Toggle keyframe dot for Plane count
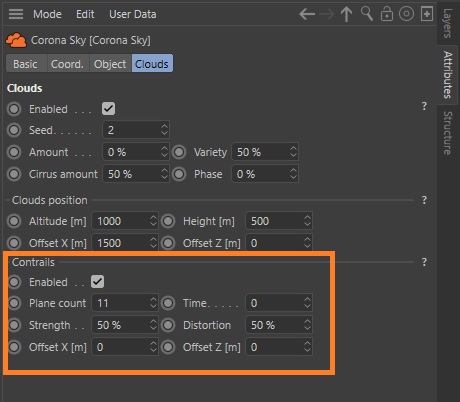The width and height of the screenshot is (460, 402). pos(14,303)
